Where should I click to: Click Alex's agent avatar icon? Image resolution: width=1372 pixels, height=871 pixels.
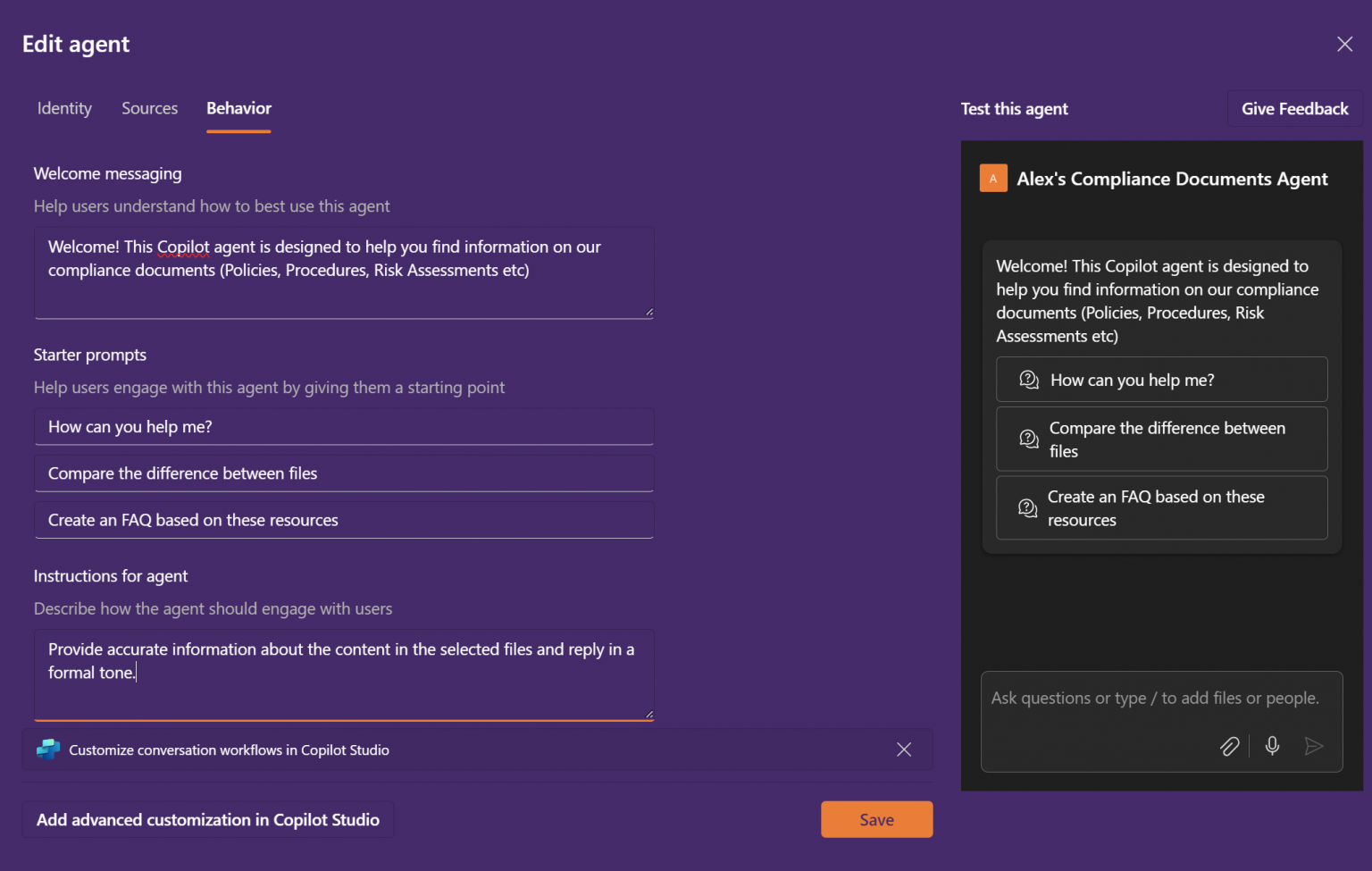992,178
